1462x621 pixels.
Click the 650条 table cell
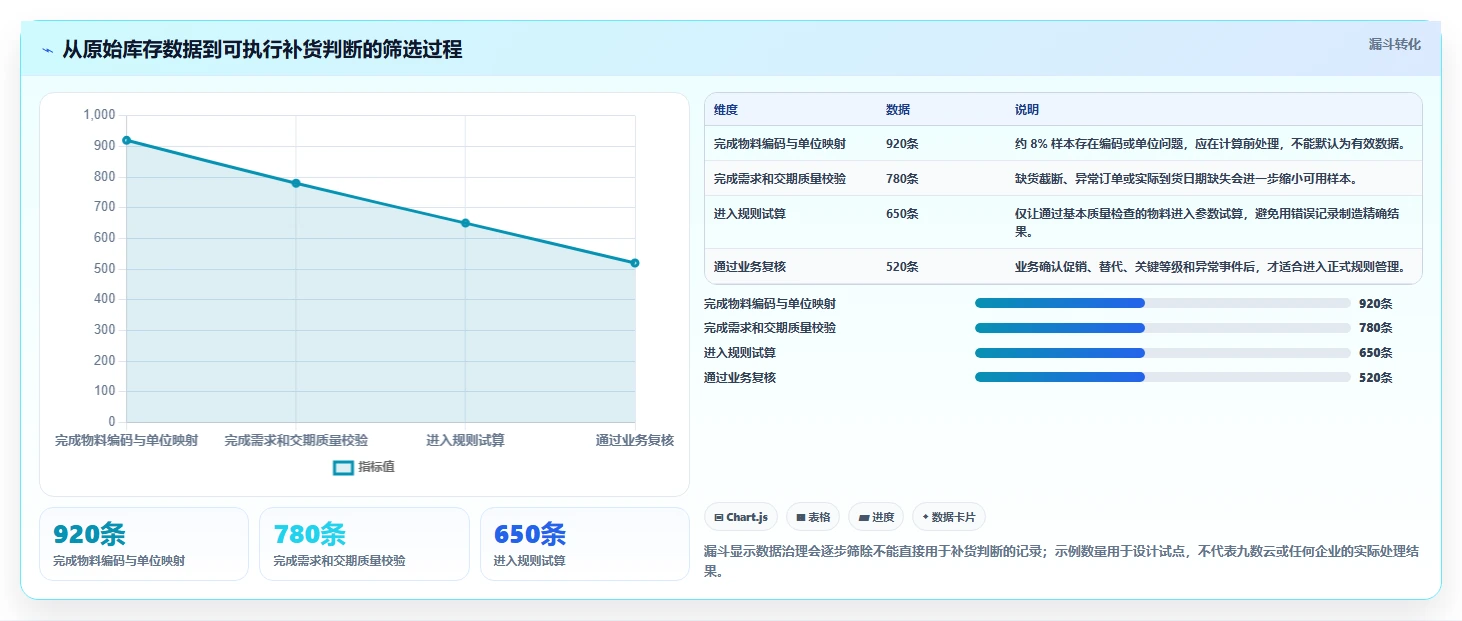902,213
